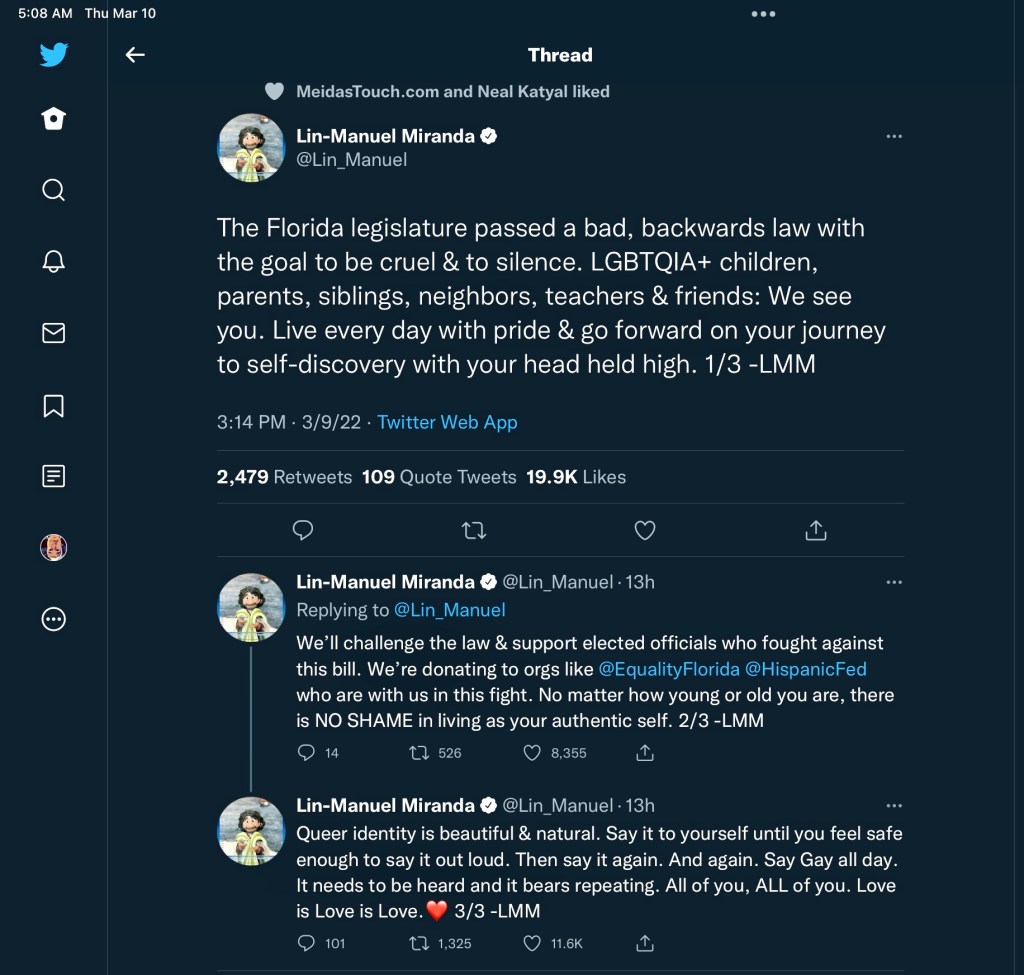Screen dimensions: 1024x975
Task: Open the Notifications bell
Action: pos(54,261)
